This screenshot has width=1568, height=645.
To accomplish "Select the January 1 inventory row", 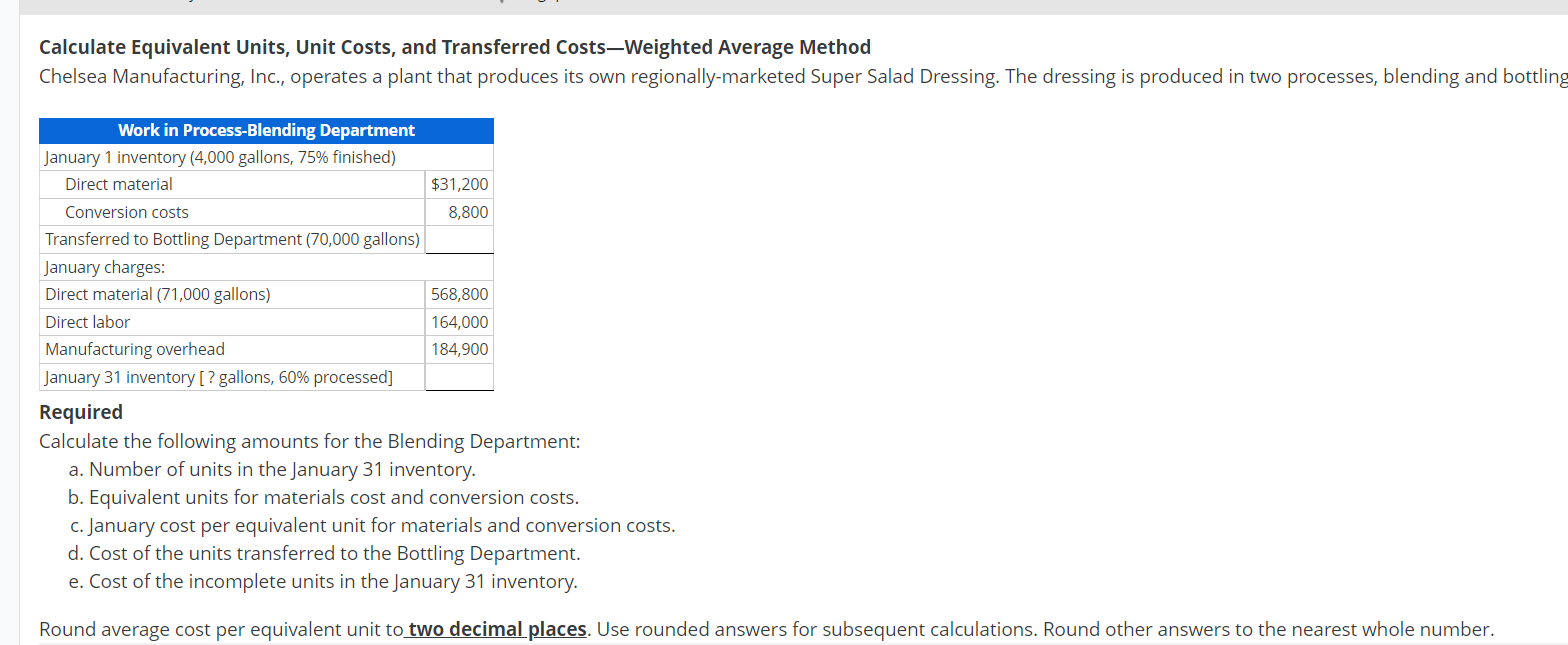I will [x=266, y=157].
